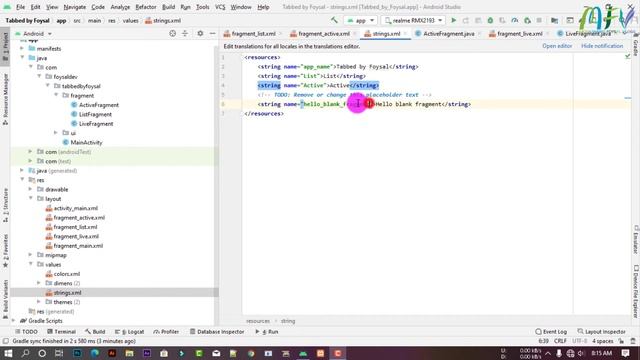The image size is (640, 360).
Task: Open the app run configuration dropdown
Action: pyautogui.click(x=360, y=20)
